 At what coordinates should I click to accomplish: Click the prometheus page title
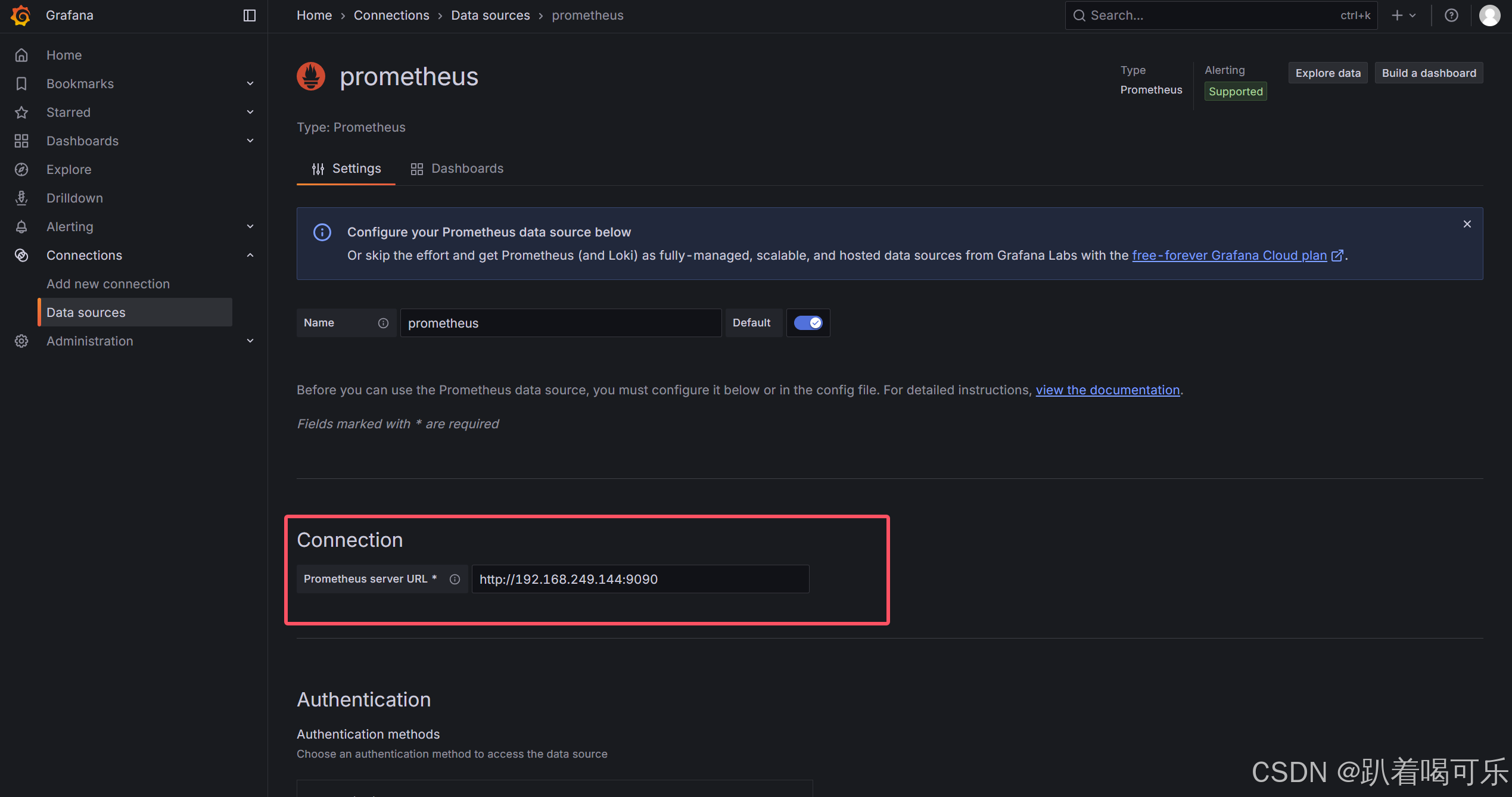click(x=409, y=77)
